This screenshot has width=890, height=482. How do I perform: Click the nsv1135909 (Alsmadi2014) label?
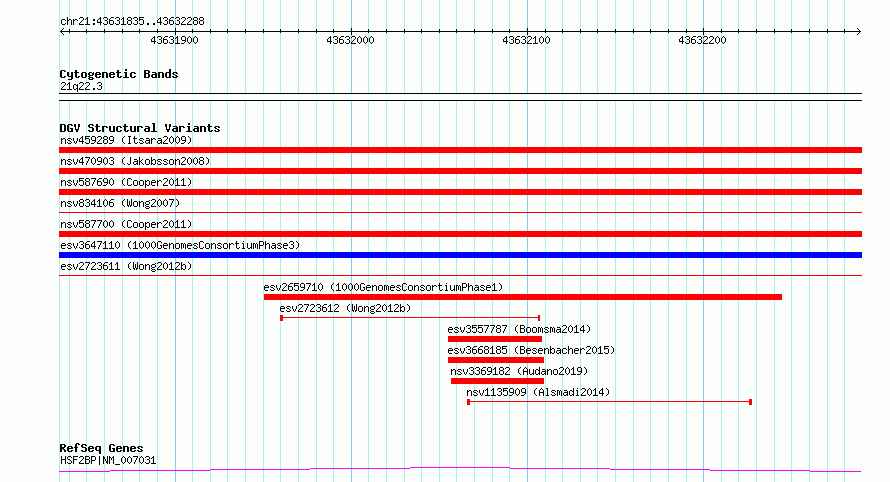click(x=538, y=392)
